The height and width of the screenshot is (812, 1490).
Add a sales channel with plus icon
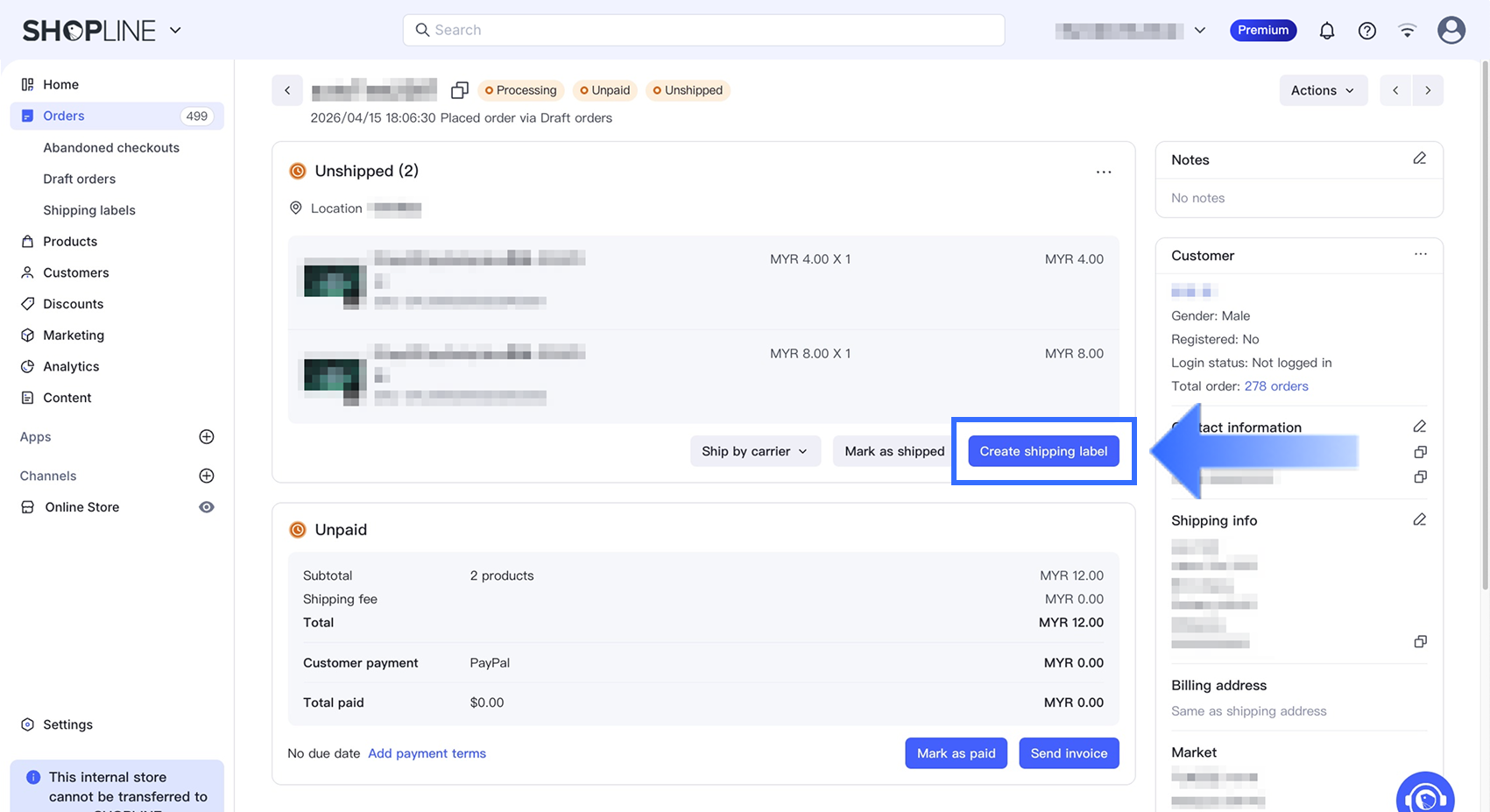point(207,476)
